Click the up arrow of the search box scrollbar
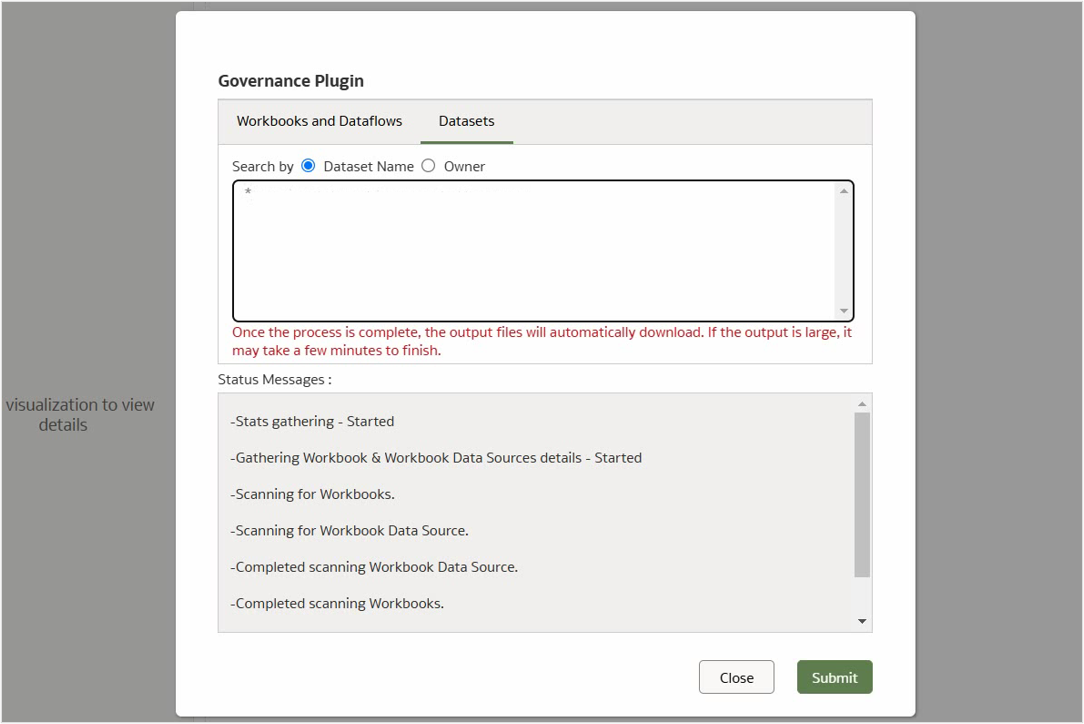Viewport: 1084px width, 724px height. point(845,189)
